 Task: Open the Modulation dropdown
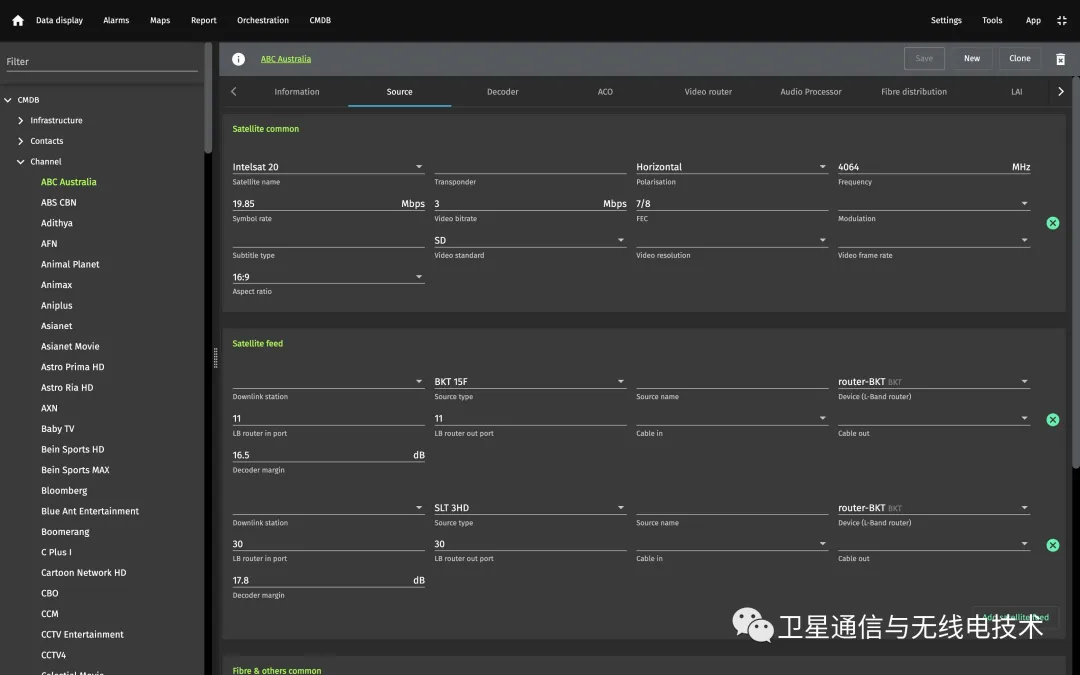click(933, 203)
